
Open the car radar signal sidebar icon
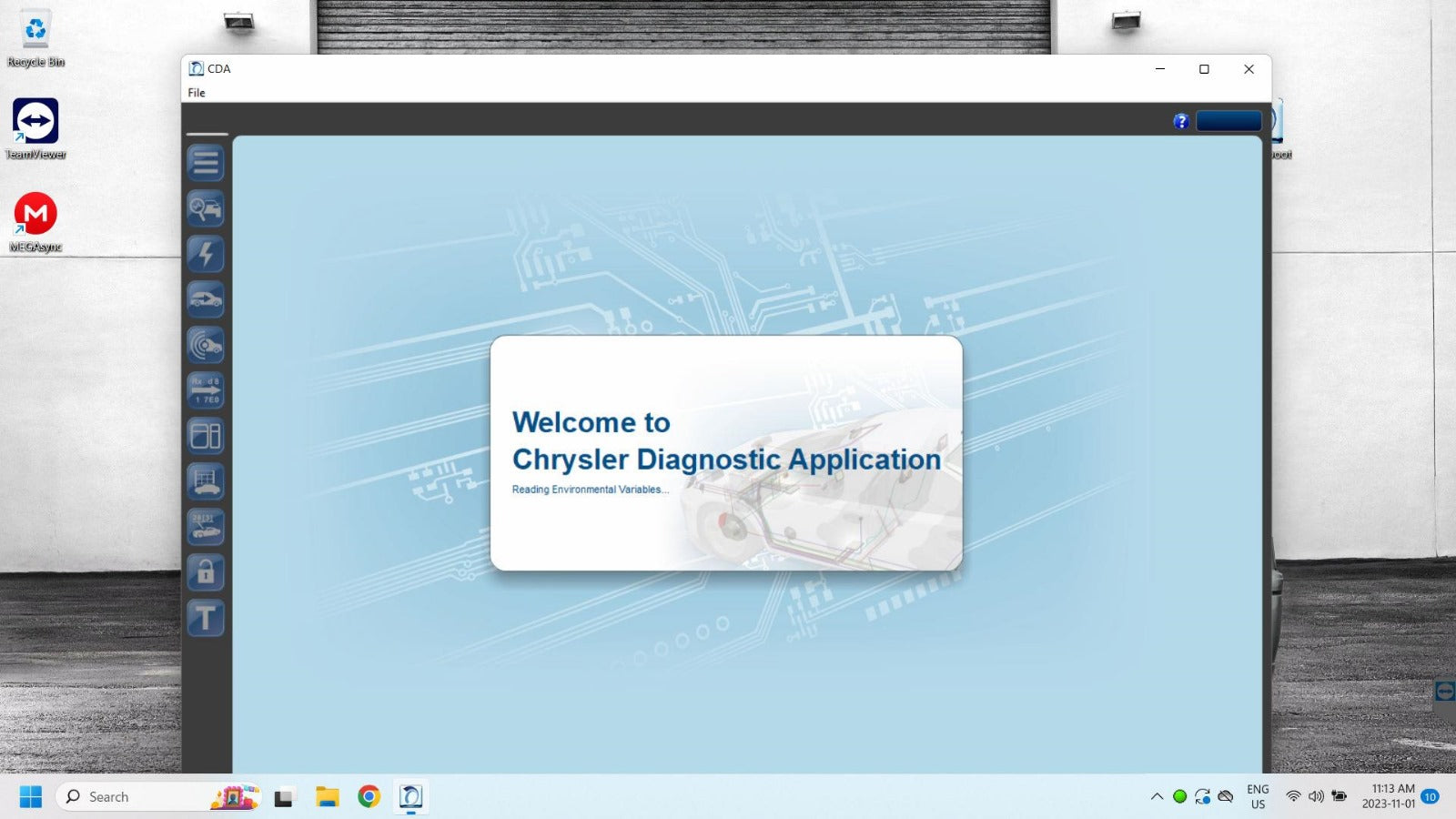pos(206,345)
